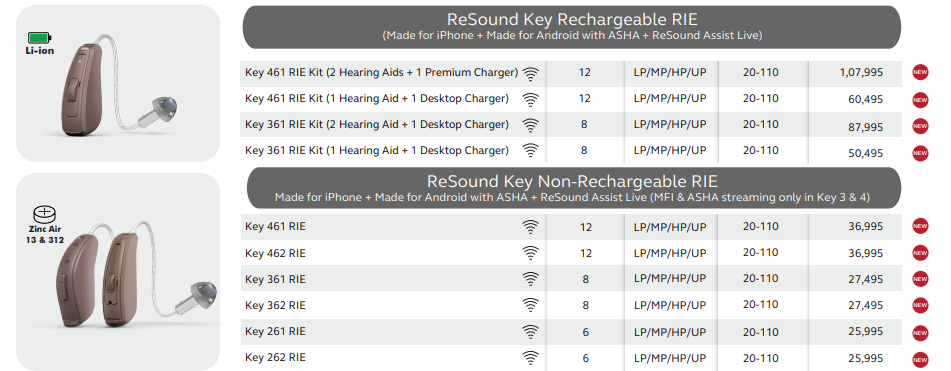Click the wireless icon beside Key 262 RIE
Screen dimensions: 951x371
(x=531, y=358)
